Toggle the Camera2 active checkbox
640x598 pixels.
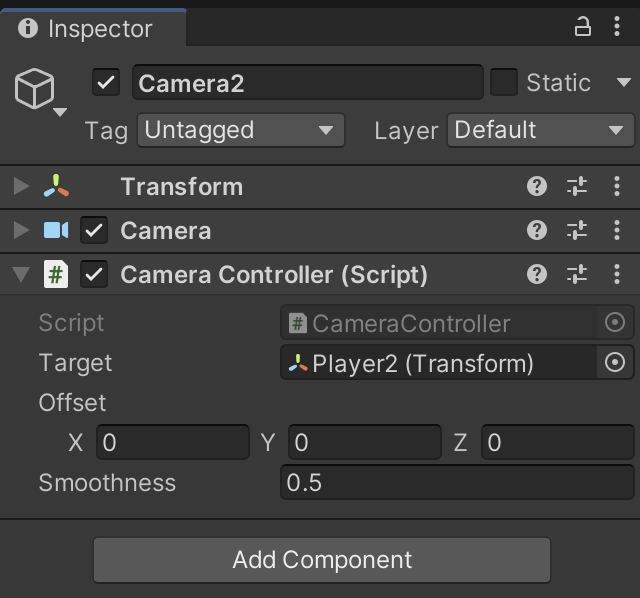106,82
